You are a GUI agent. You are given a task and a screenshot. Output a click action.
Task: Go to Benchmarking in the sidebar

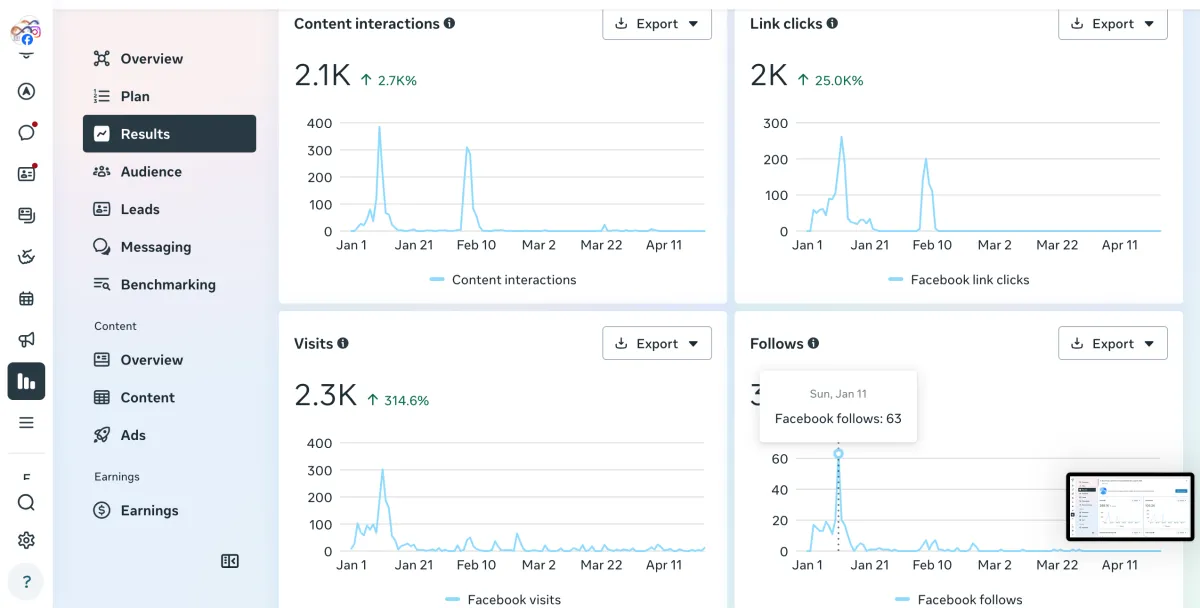click(169, 285)
